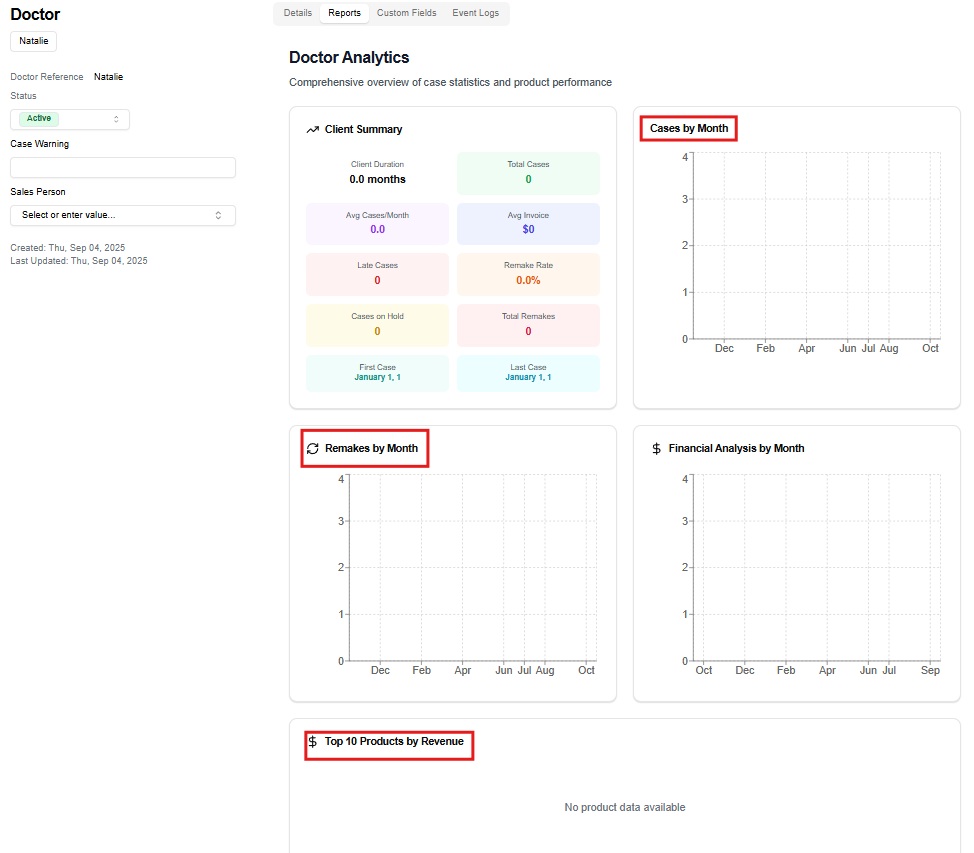974x853 pixels.
Task: Click the Client Summary trend icon
Action: pyautogui.click(x=313, y=130)
